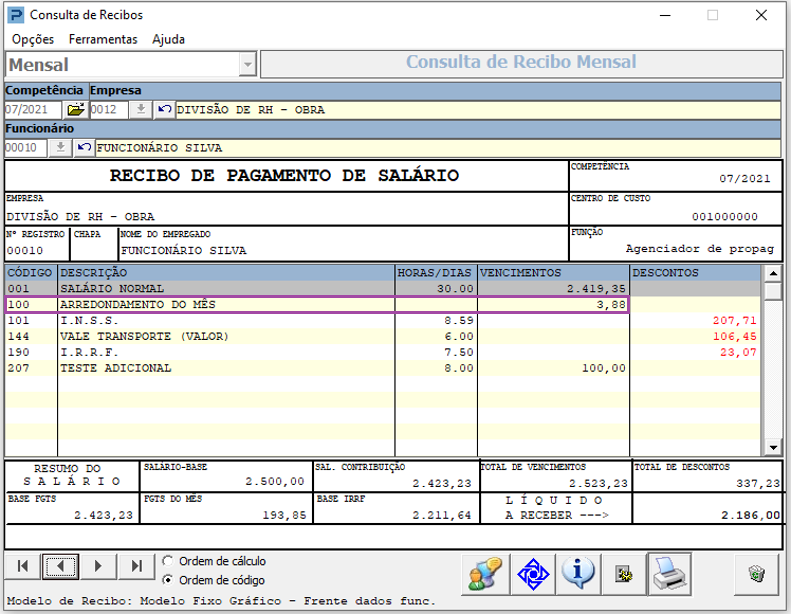The image size is (793, 615).
Task: Click the Empresa download-arrow lookup button
Action: 141,109
